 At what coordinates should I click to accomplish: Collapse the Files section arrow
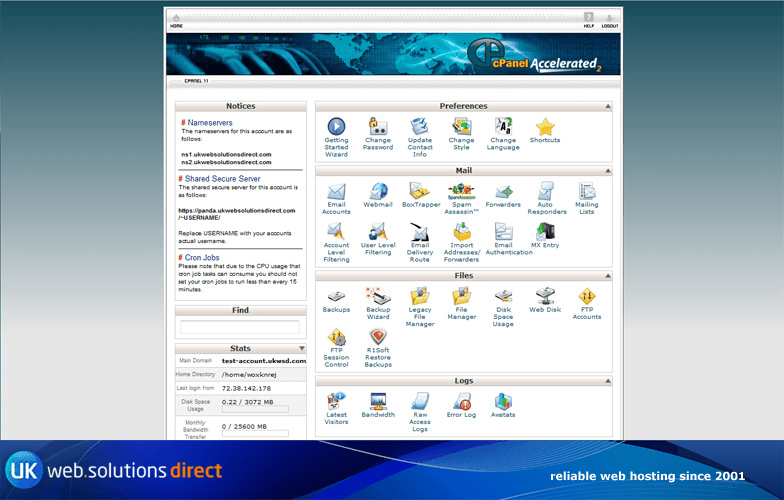click(607, 276)
